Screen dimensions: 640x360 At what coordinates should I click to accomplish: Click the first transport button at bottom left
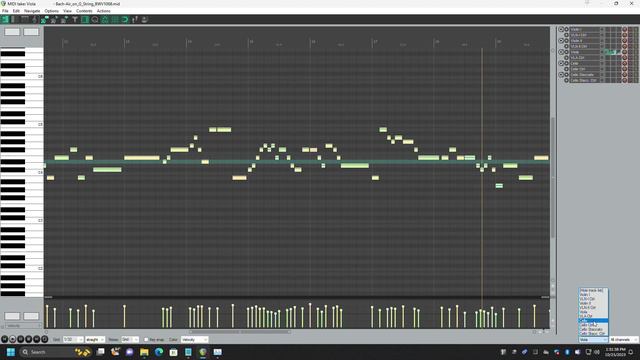tap(4, 339)
